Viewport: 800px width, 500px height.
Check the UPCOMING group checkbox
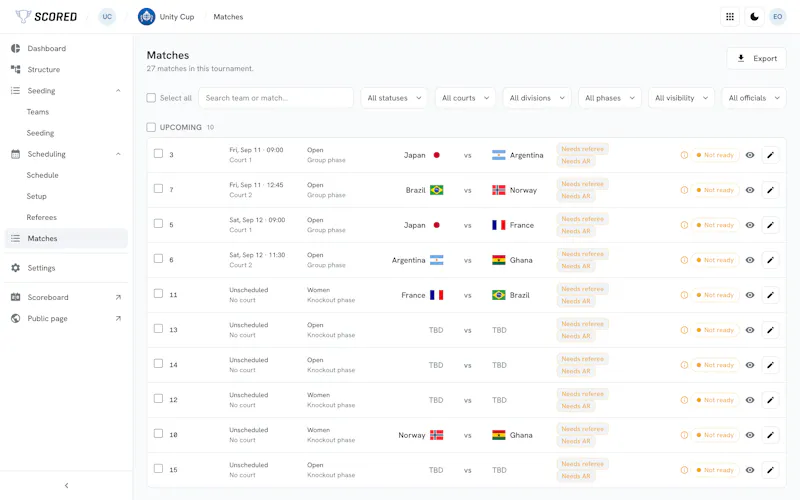coord(151,127)
